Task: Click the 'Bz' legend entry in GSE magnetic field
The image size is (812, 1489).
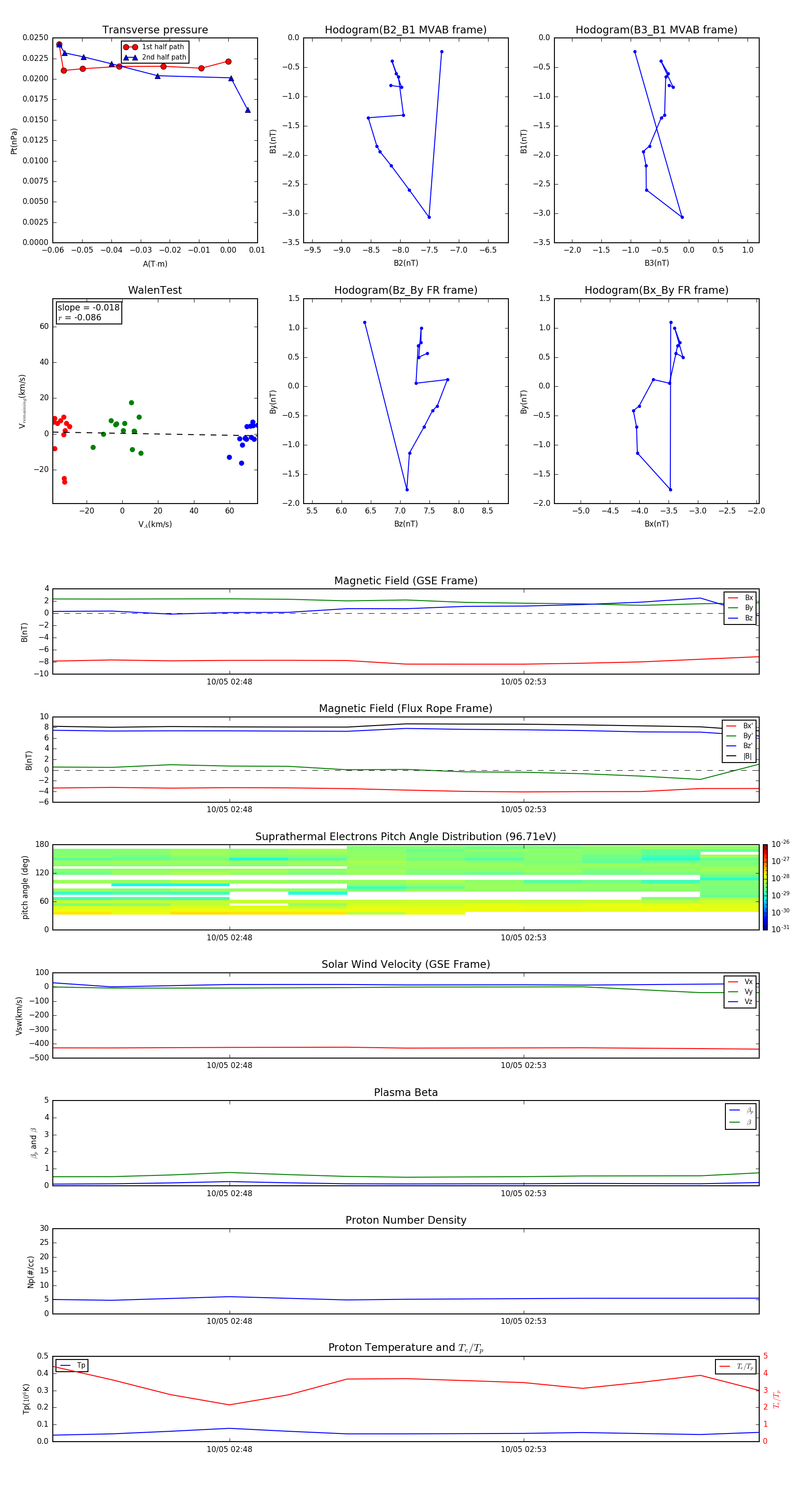Action: pos(740,618)
